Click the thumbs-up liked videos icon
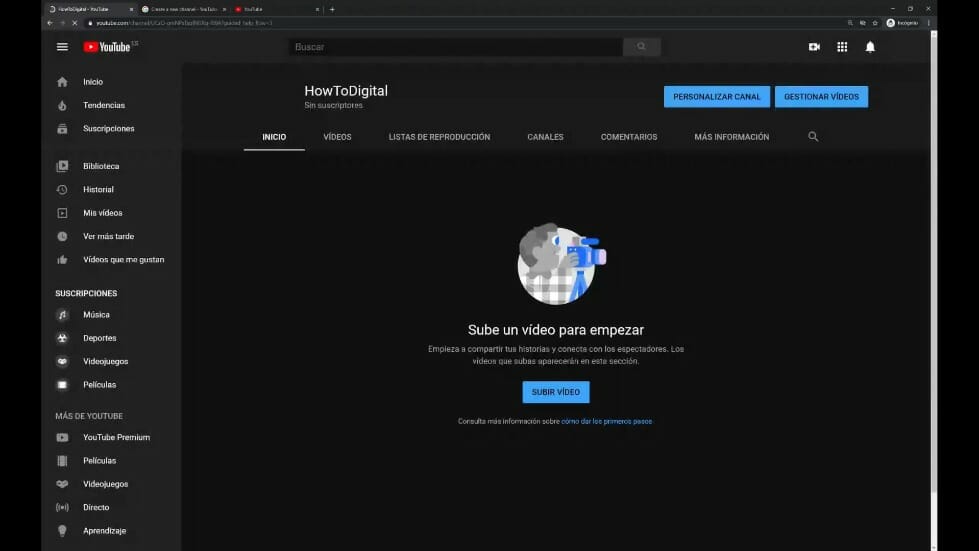This screenshot has height=551, width=979. tap(62, 260)
